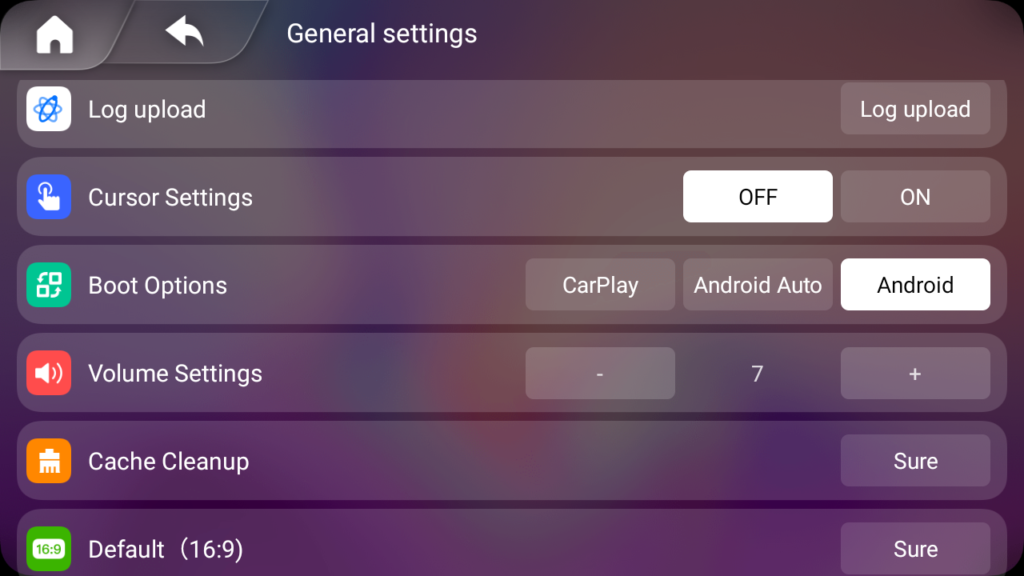Tap the back arrow icon

pyautogui.click(x=184, y=31)
